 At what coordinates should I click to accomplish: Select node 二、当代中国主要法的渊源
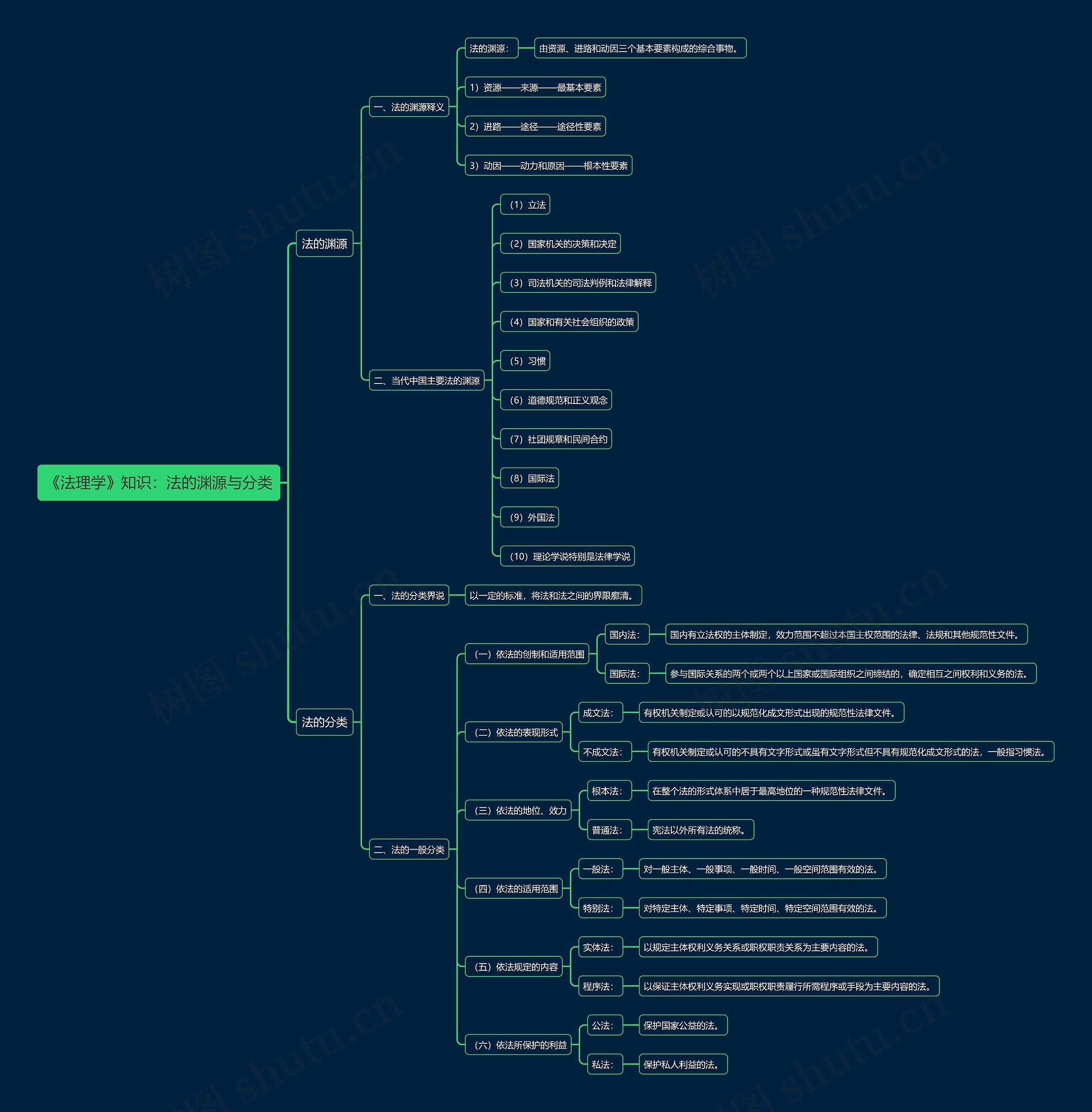pos(426,380)
